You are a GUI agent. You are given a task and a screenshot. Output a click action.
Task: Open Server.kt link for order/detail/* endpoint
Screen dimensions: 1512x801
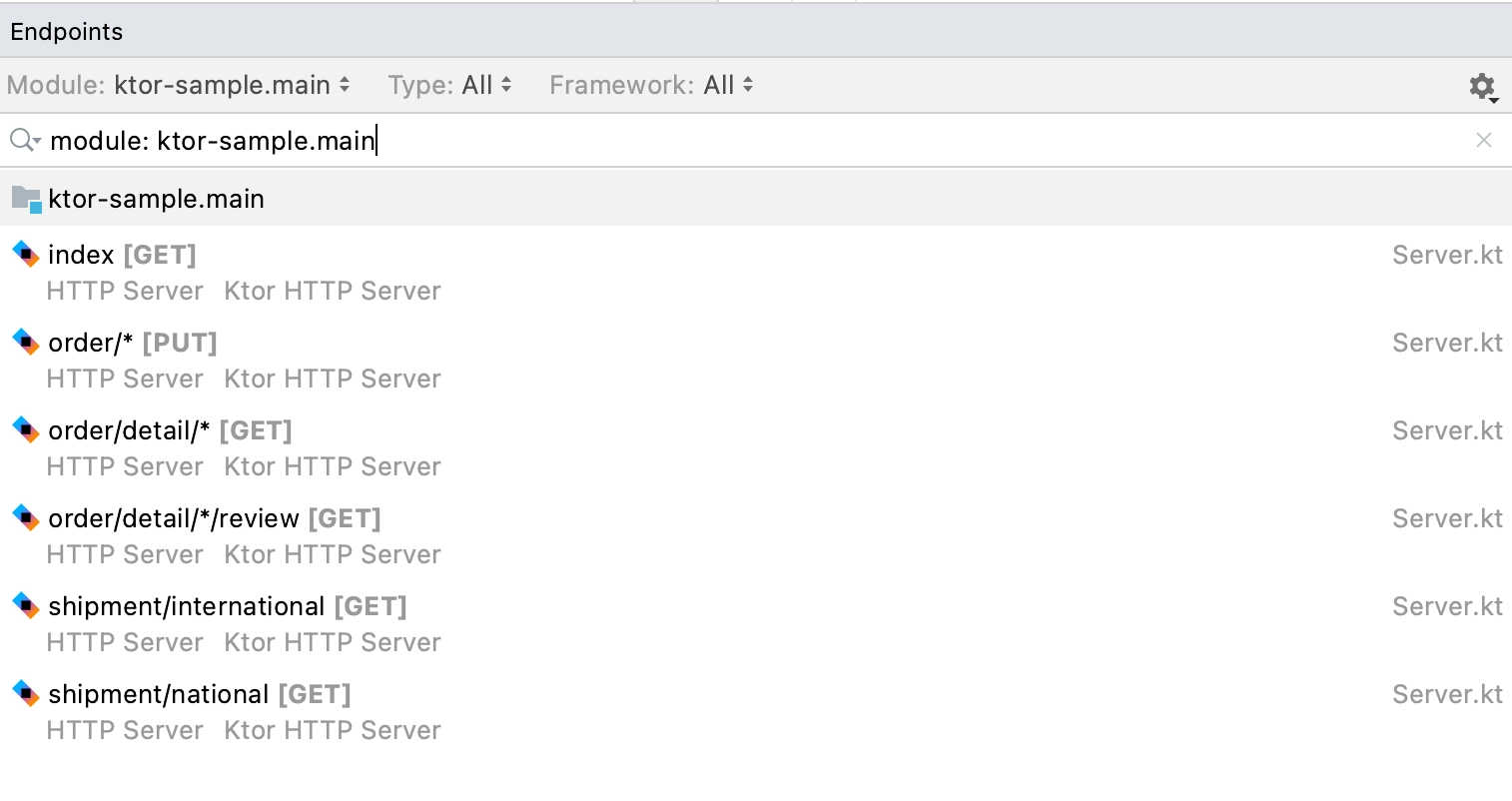[x=1447, y=430]
